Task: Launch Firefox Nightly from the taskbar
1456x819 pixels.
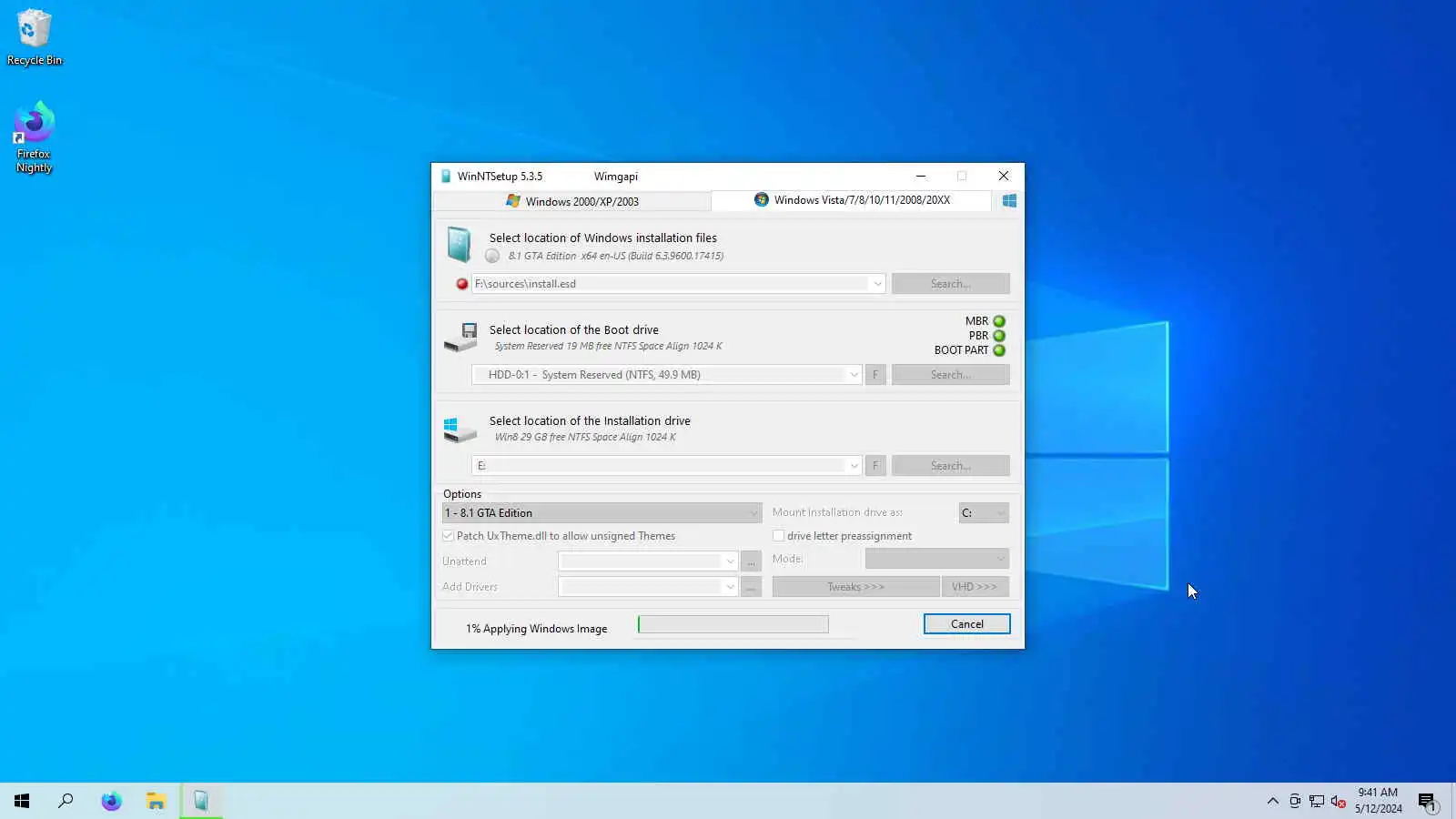Action: click(x=111, y=801)
